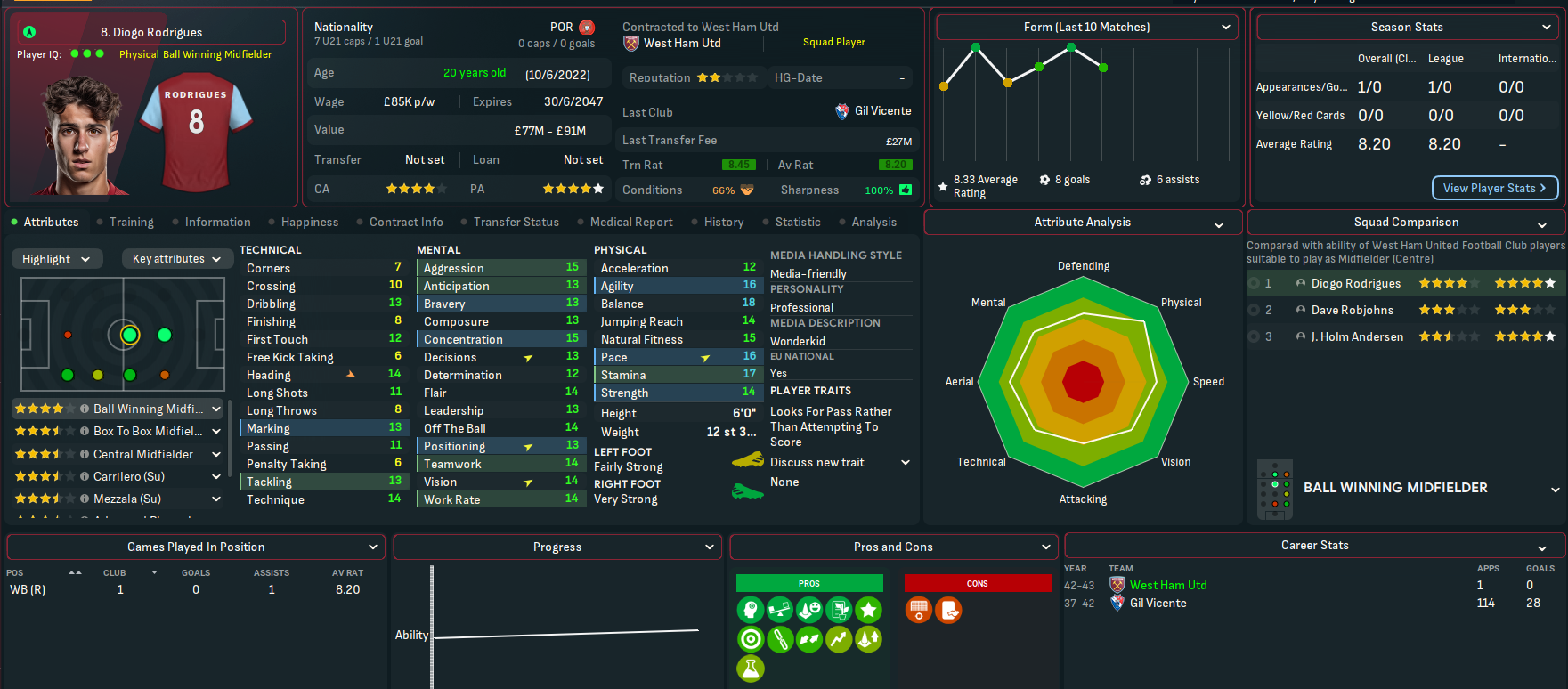Click the highlighted central midfield position on pitch
Screen dimensions: 1568x689
pyautogui.click(x=130, y=335)
